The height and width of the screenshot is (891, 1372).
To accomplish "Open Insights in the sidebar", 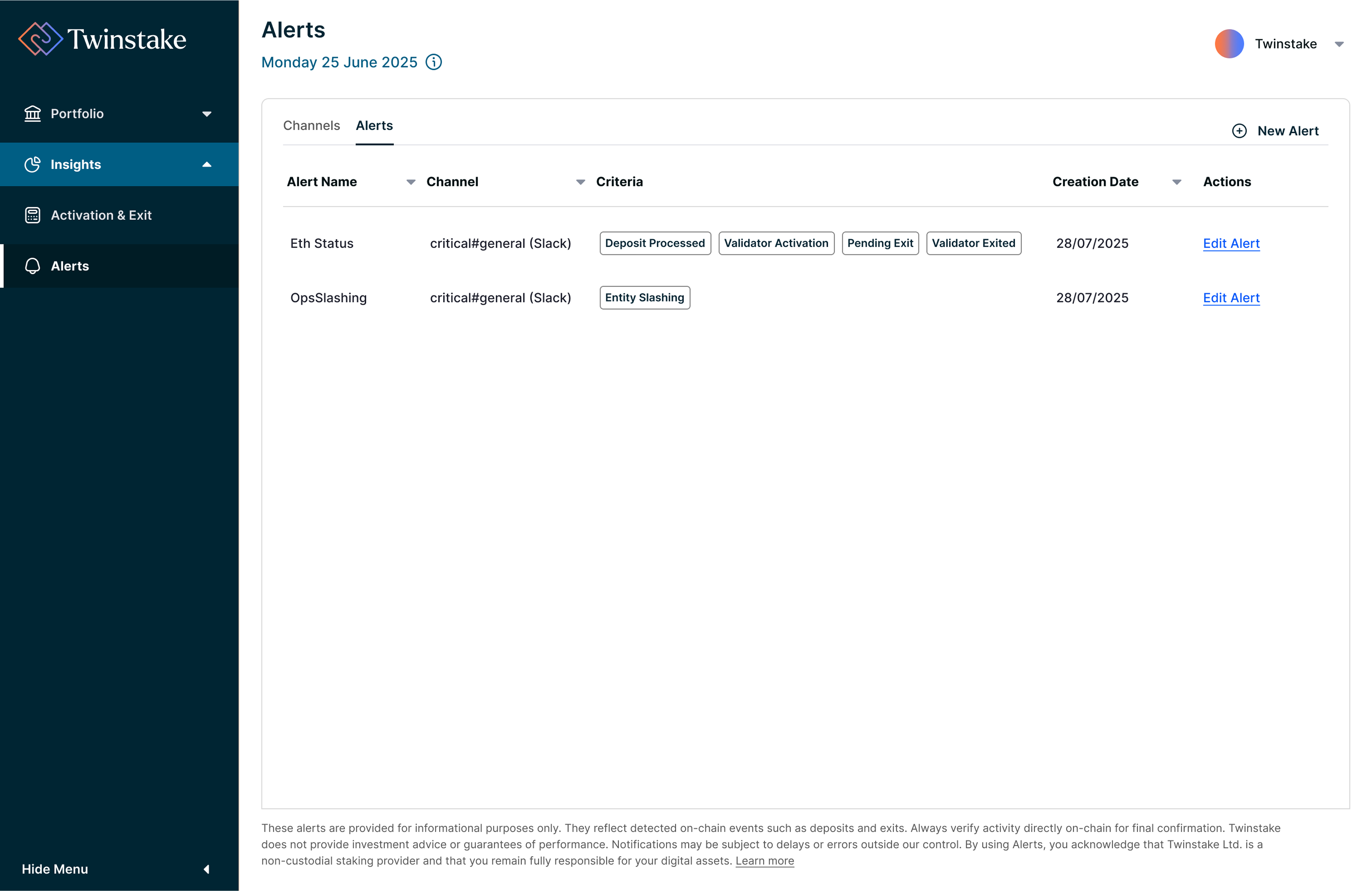I will pyautogui.click(x=119, y=164).
